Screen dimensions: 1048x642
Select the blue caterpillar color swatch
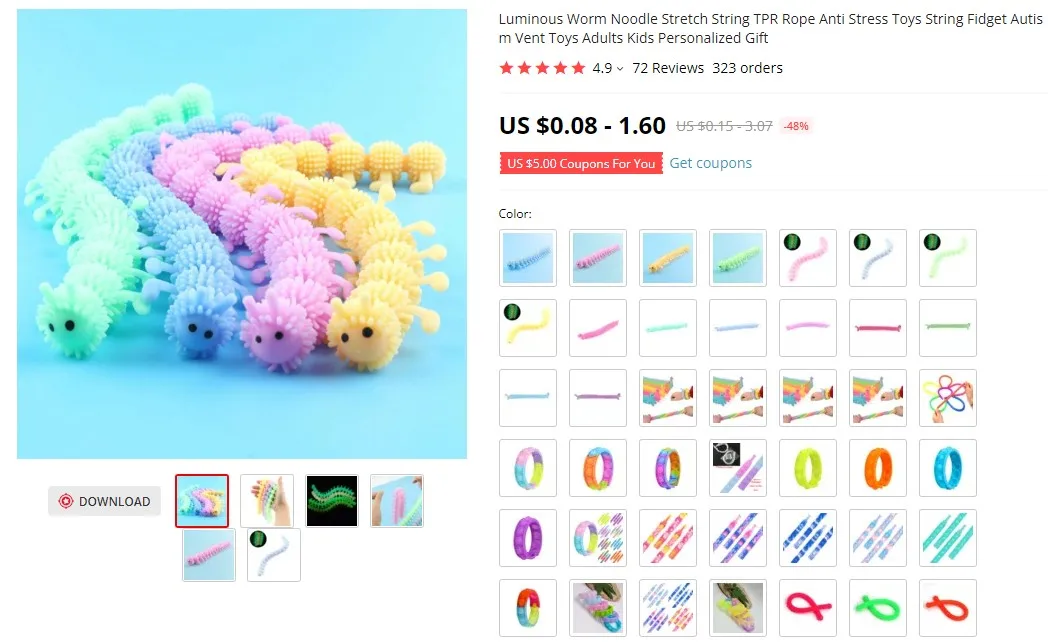coord(528,258)
